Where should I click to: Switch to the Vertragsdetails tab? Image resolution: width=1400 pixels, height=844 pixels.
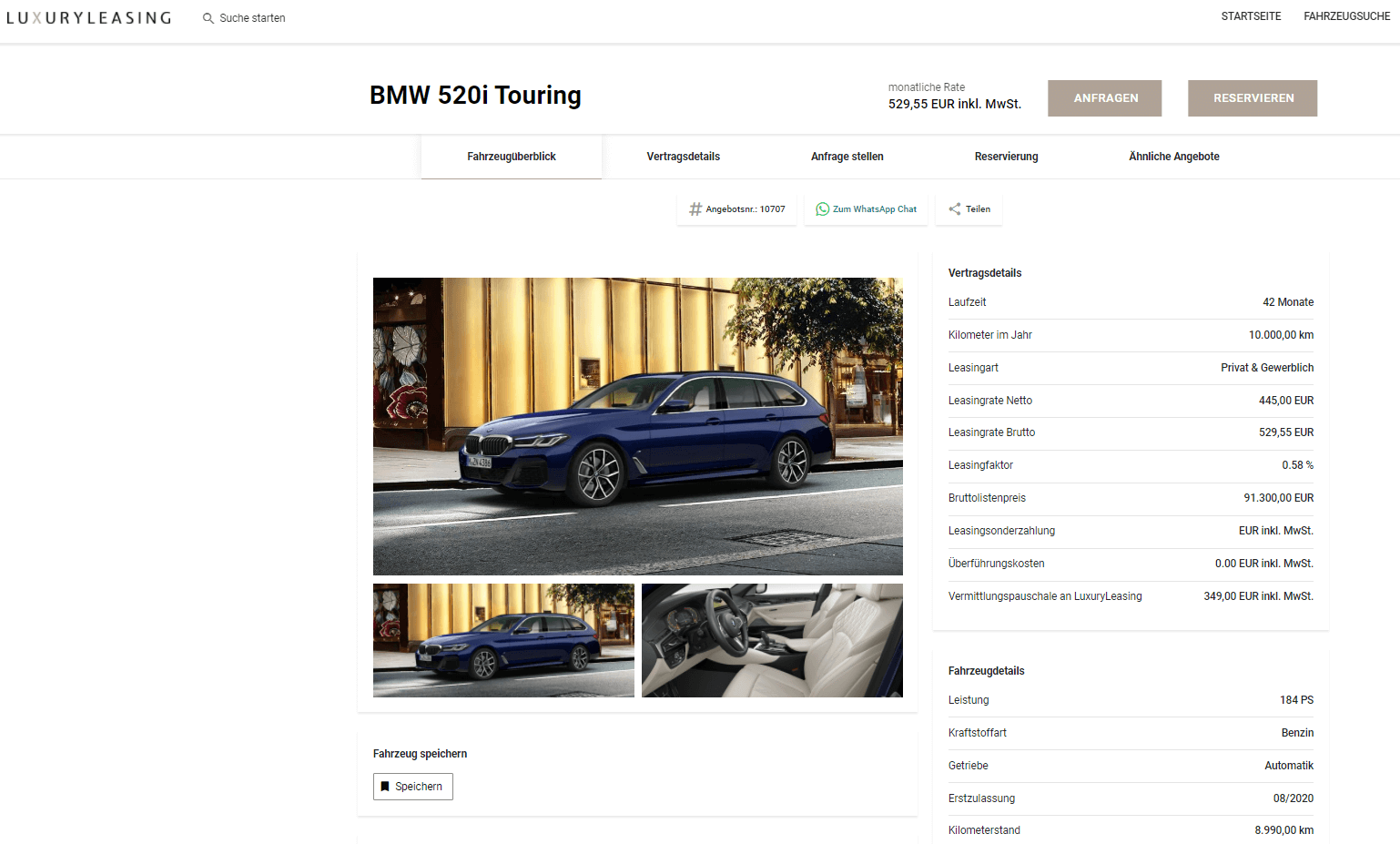[x=684, y=157]
